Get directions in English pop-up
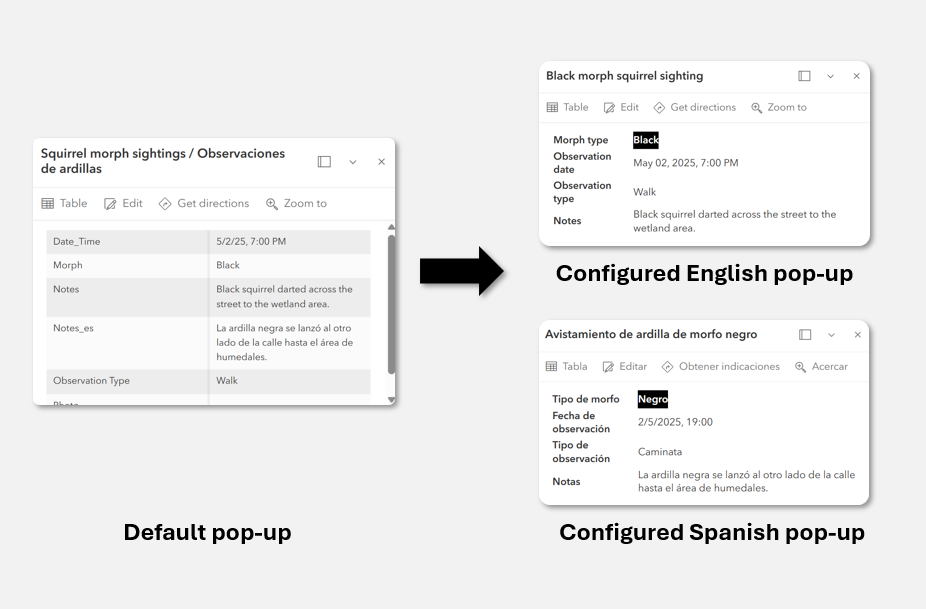Viewport: 926px width, 609px height. pyautogui.click(x=695, y=107)
